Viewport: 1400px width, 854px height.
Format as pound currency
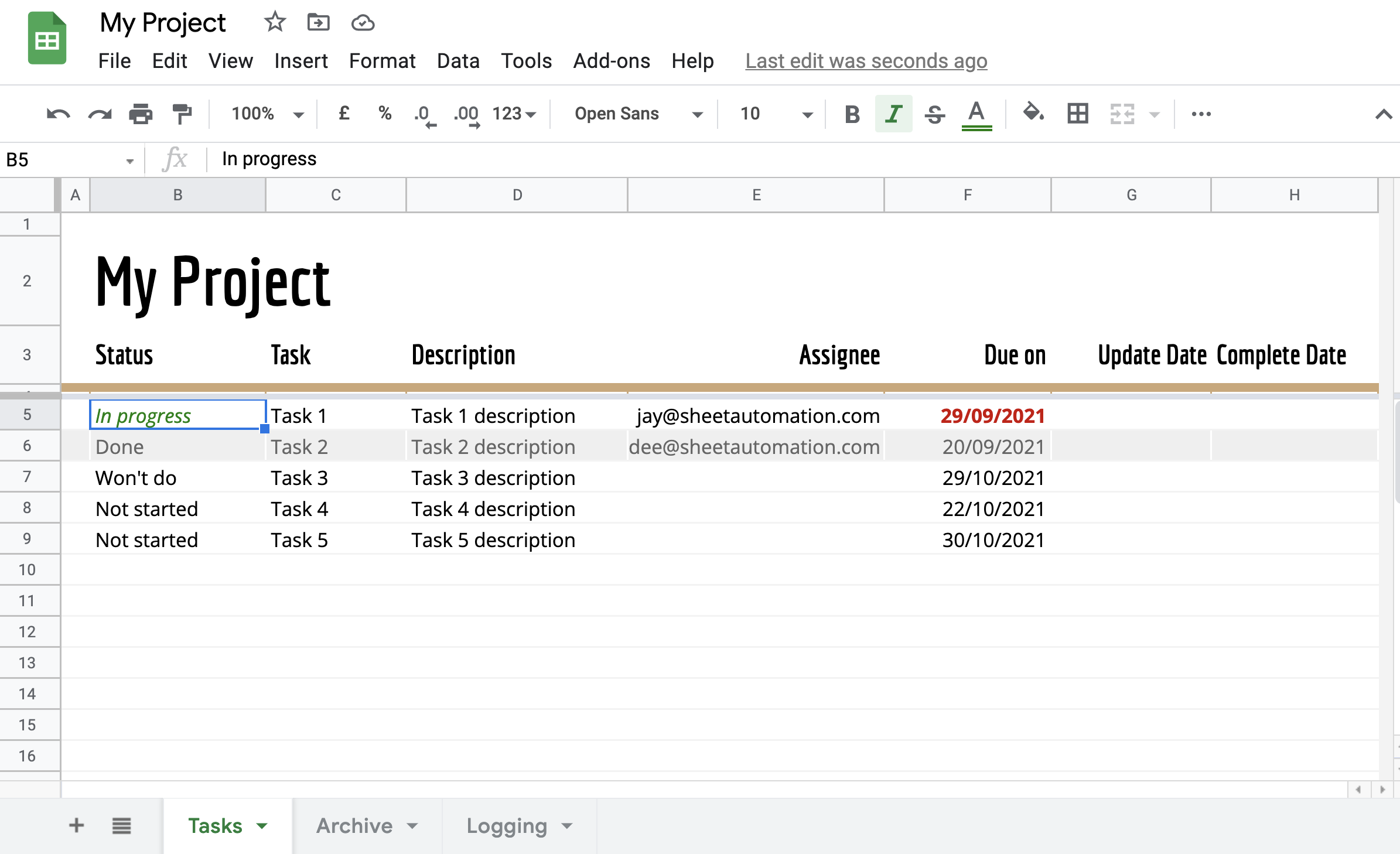point(344,113)
